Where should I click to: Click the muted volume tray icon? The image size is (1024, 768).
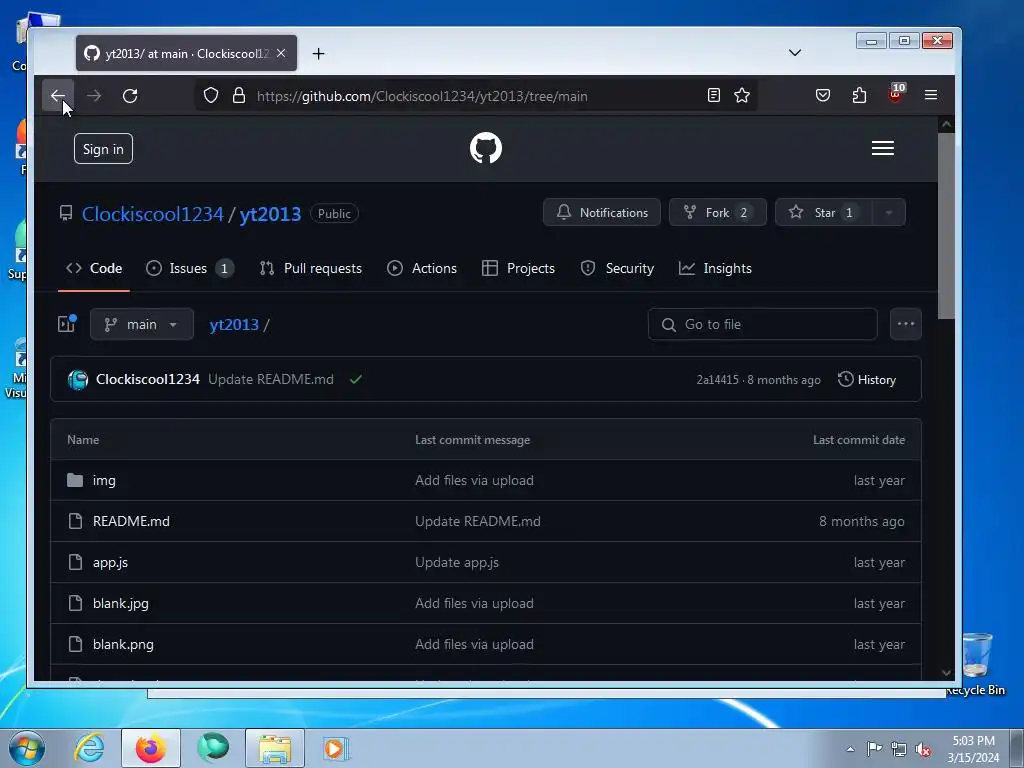[x=923, y=750]
